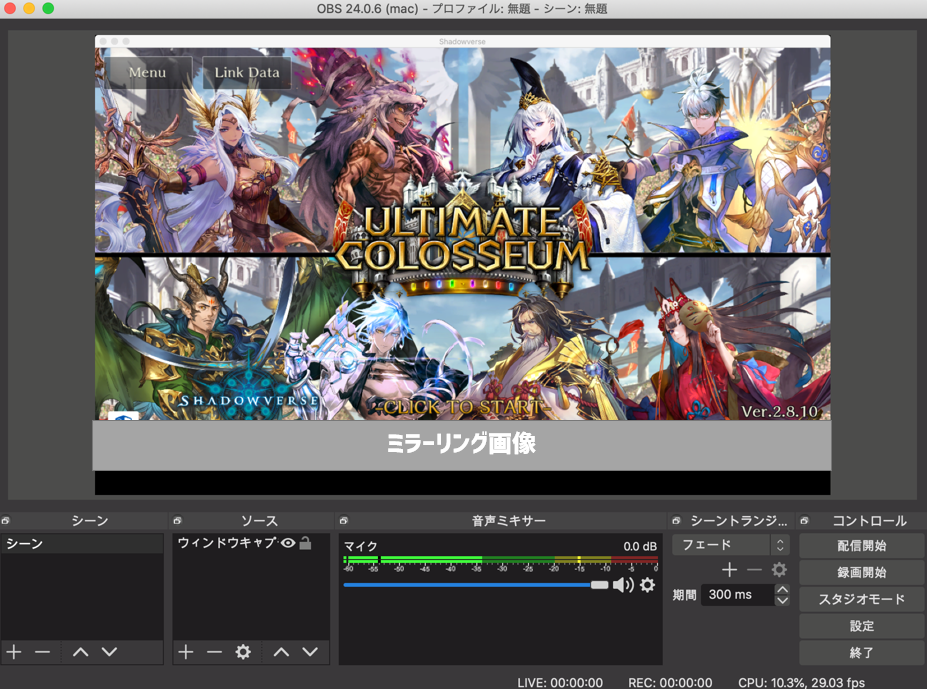Click Link Data in Shadowverse preview
Screen dimensions: 927x689
pos(247,72)
